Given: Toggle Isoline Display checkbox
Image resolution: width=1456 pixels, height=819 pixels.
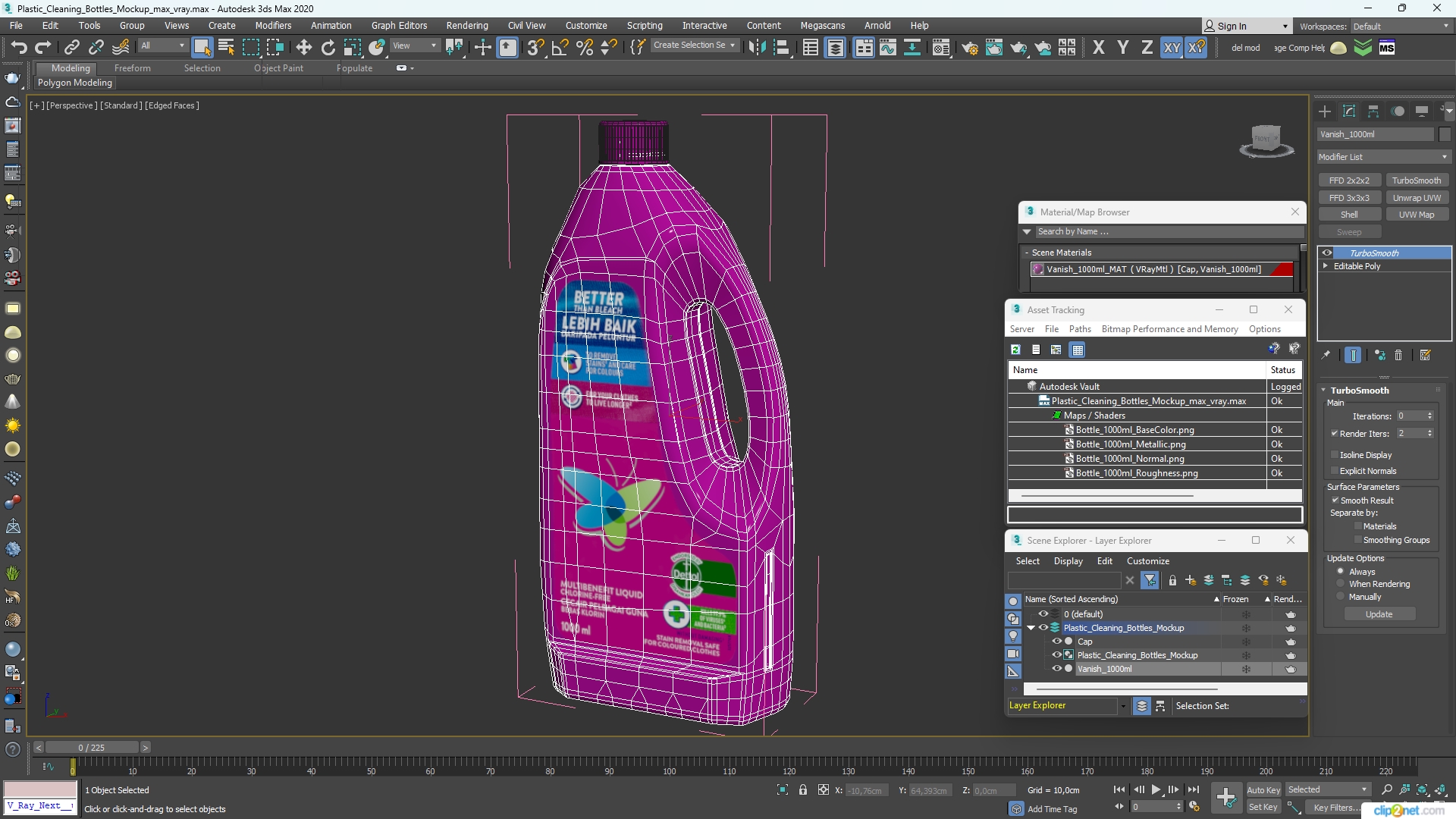Looking at the screenshot, I should coord(1335,455).
